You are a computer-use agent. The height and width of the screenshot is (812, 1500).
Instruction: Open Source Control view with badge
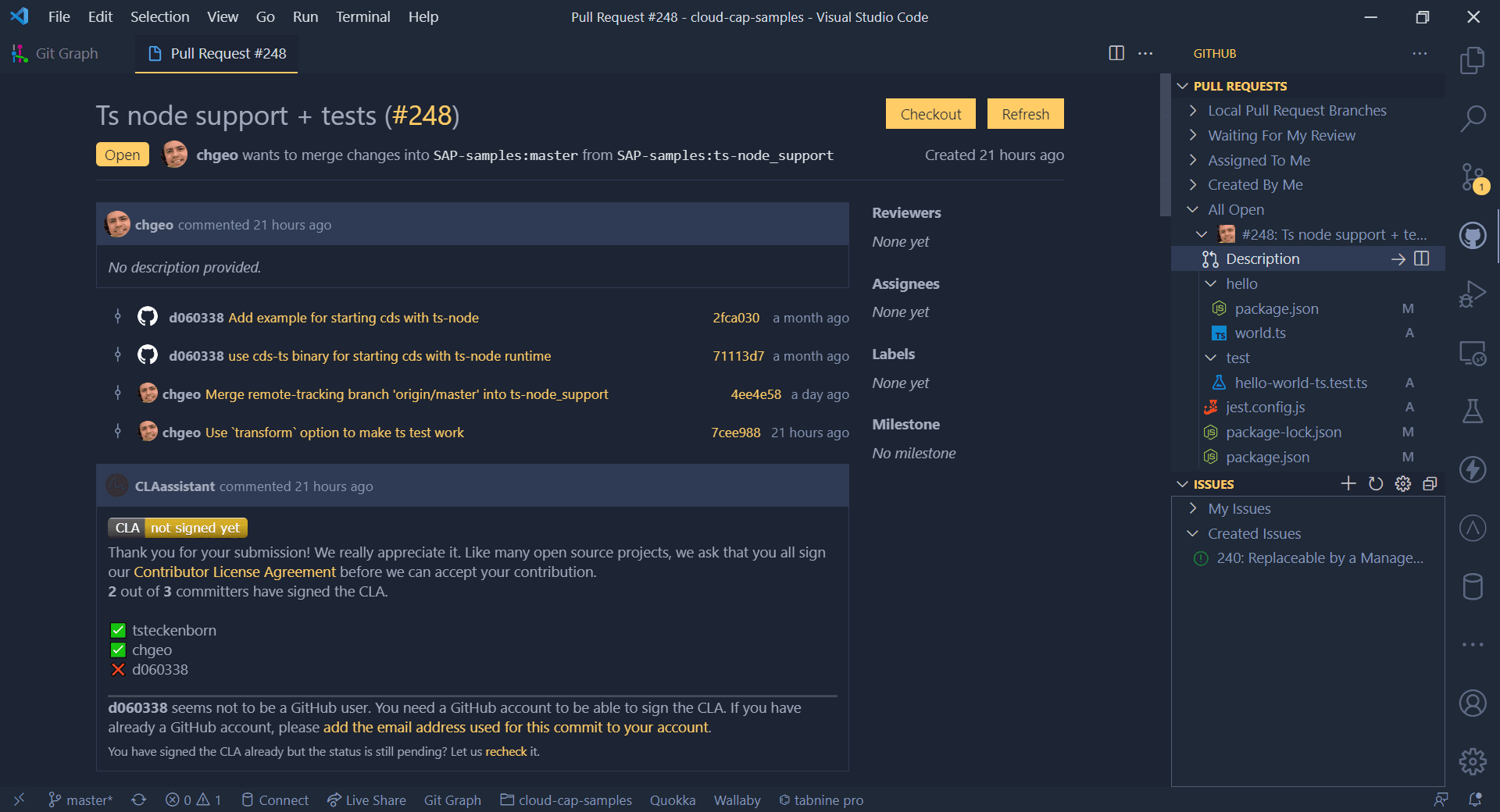click(x=1473, y=177)
